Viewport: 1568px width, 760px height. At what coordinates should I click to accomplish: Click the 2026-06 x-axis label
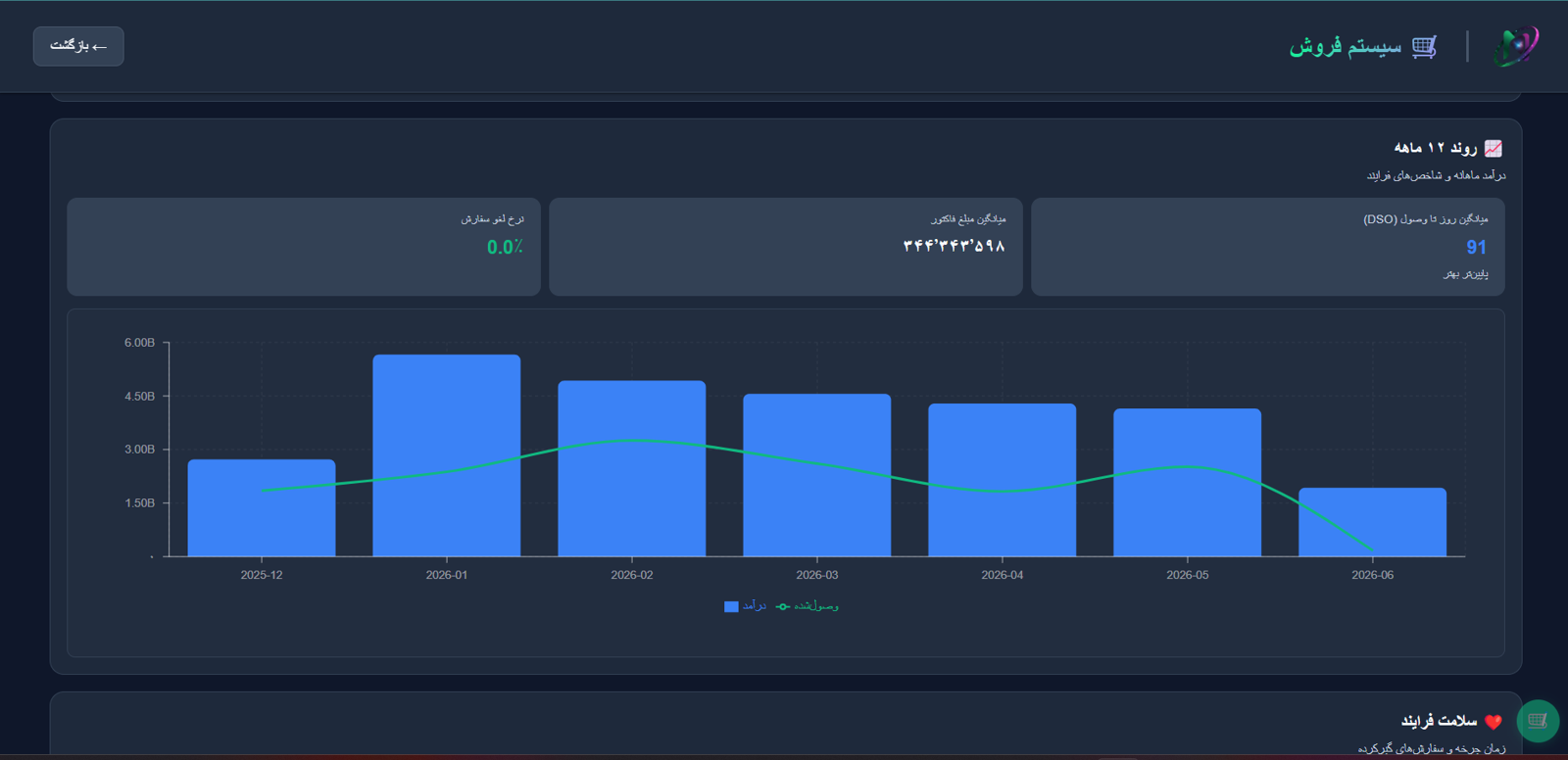coord(1373,575)
